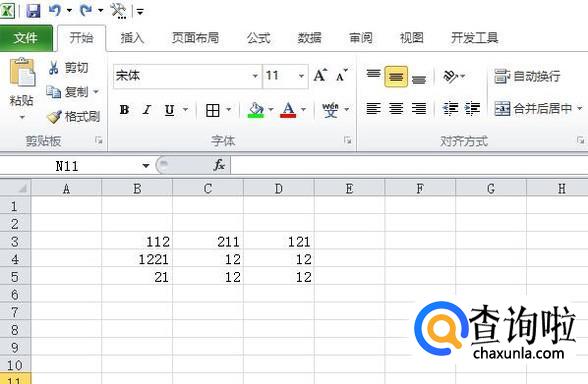Switch to the 插入 ribbon tab
This screenshot has width=588, height=384.
132,38
